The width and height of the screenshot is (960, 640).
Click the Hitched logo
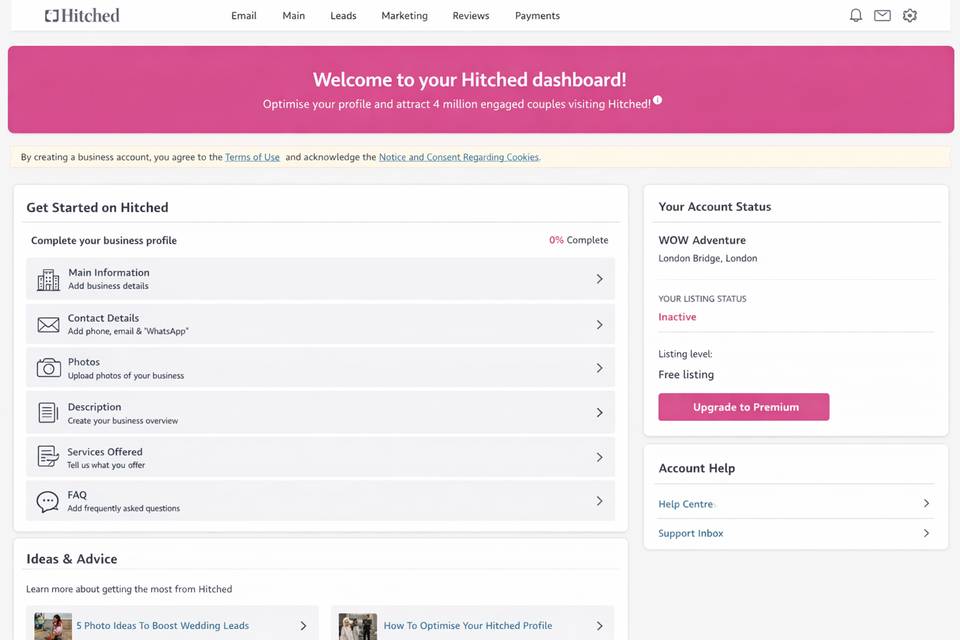click(x=82, y=15)
